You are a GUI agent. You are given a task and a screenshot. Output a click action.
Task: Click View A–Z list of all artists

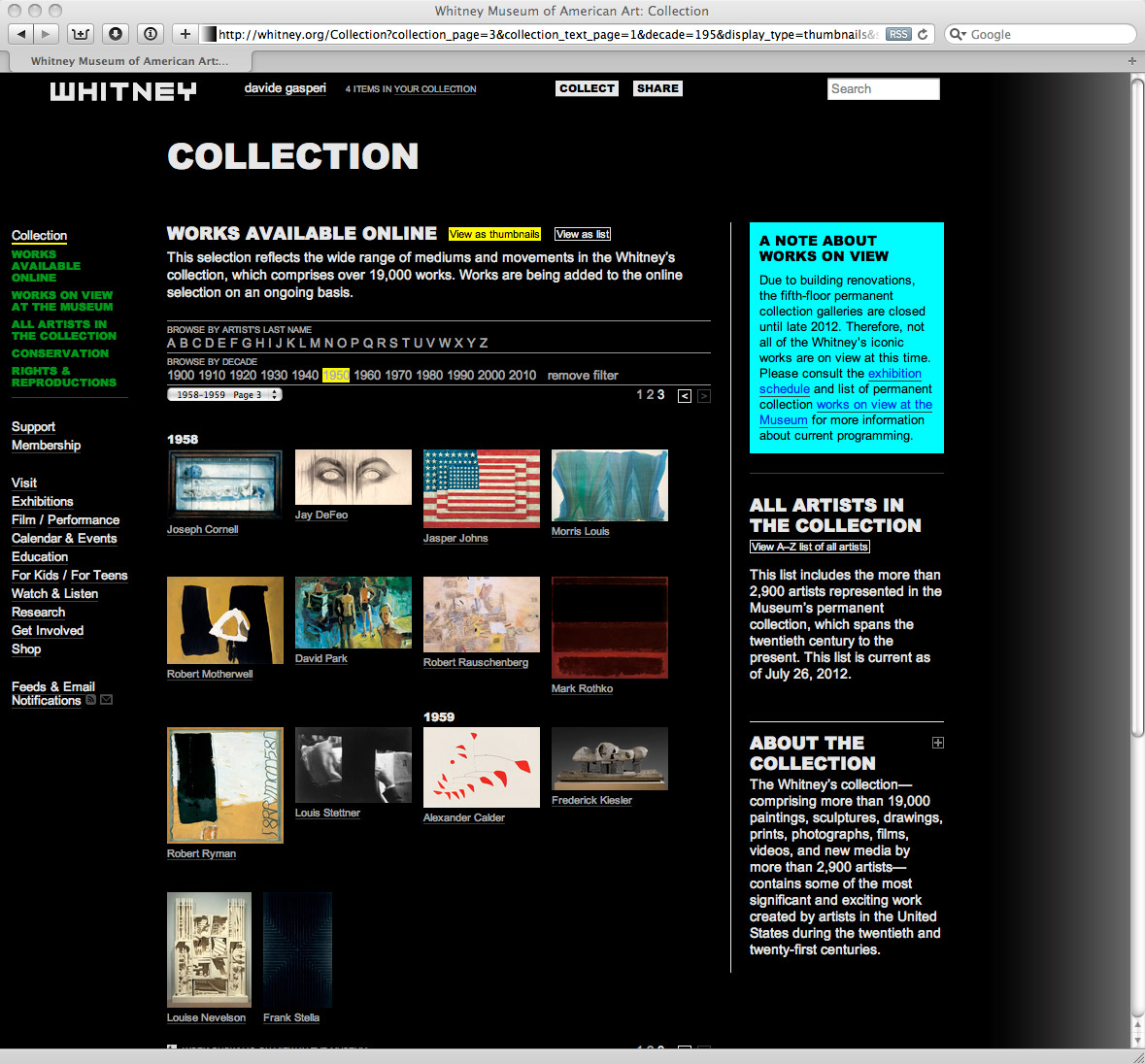coord(810,547)
